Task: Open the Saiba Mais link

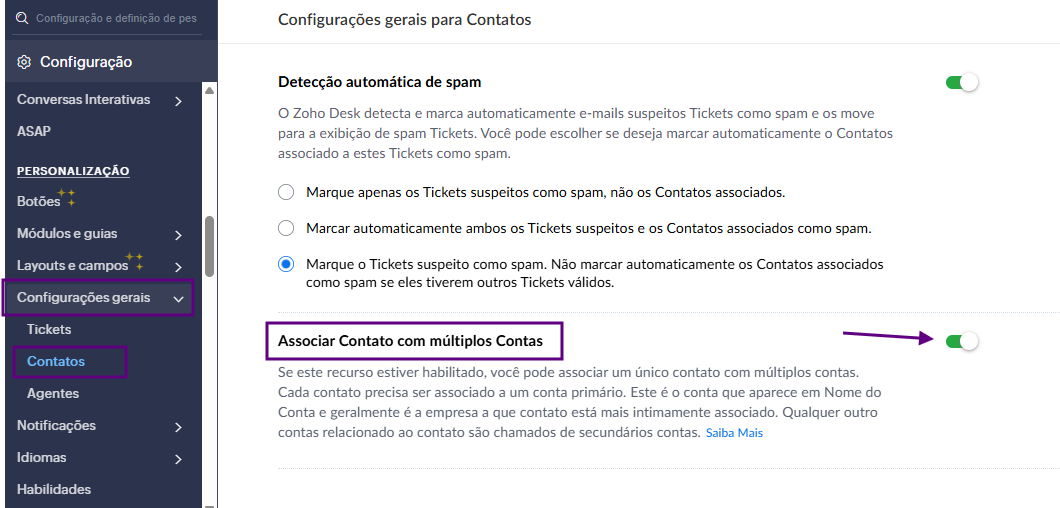Action: pyautogui.click(x=734, y=433)
